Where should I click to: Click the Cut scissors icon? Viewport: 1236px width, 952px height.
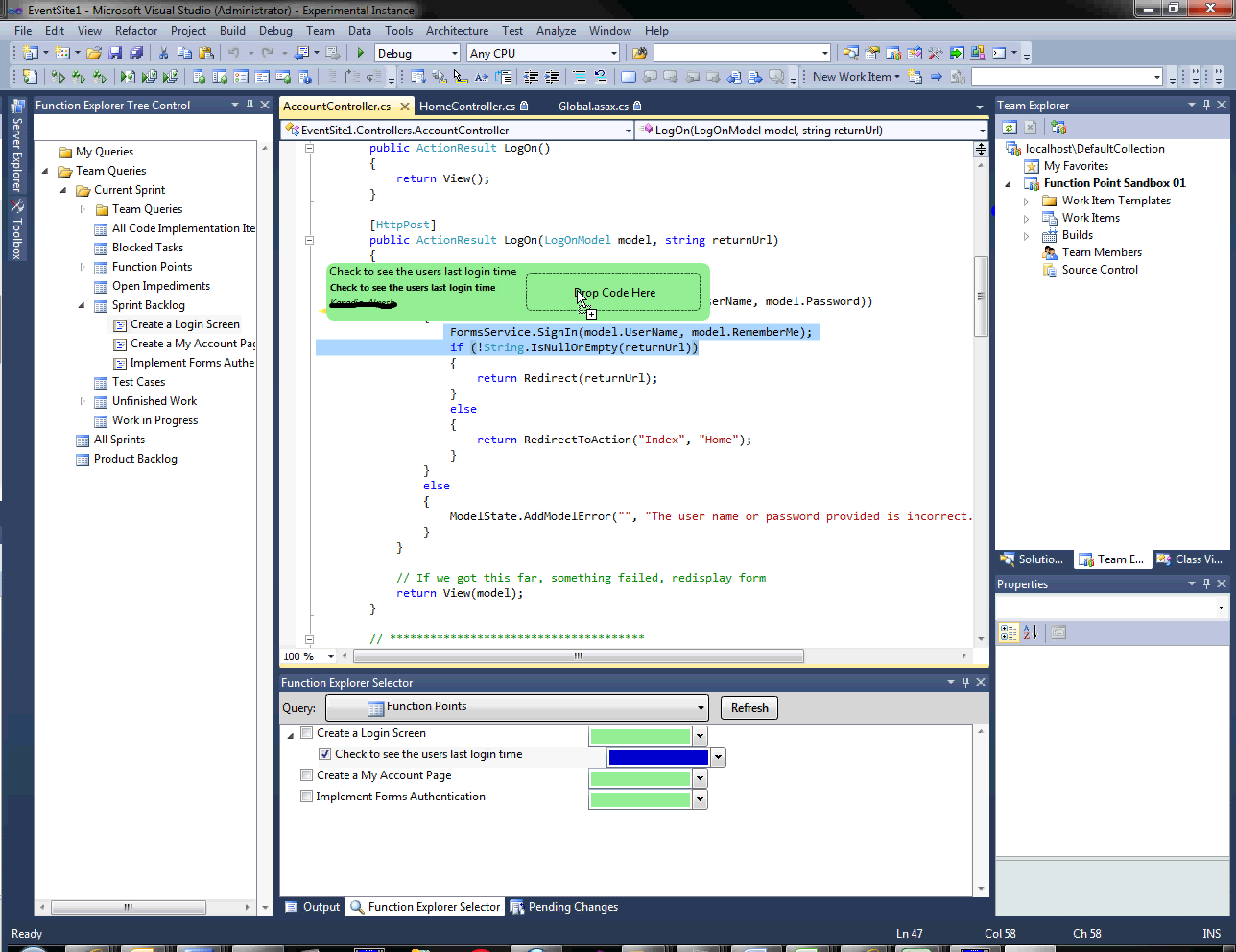tap(163, 53)
